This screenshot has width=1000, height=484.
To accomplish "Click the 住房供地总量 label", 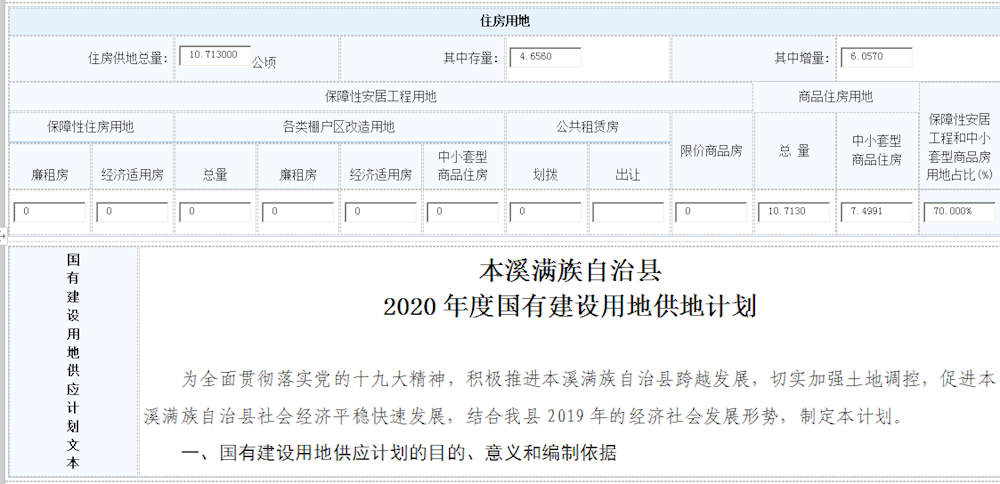I will point(128,59).
